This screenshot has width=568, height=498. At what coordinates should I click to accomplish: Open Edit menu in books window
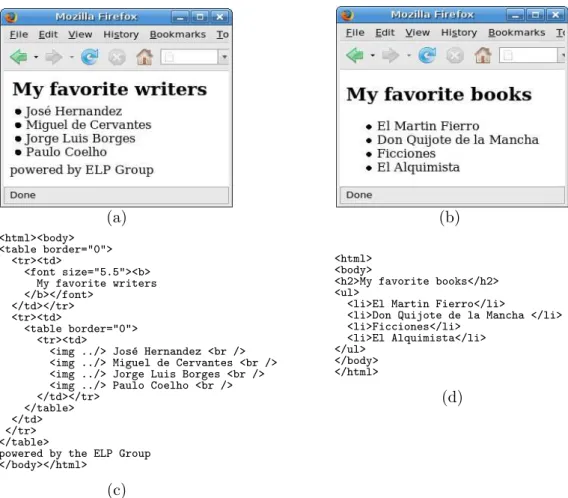click(385, 33)
